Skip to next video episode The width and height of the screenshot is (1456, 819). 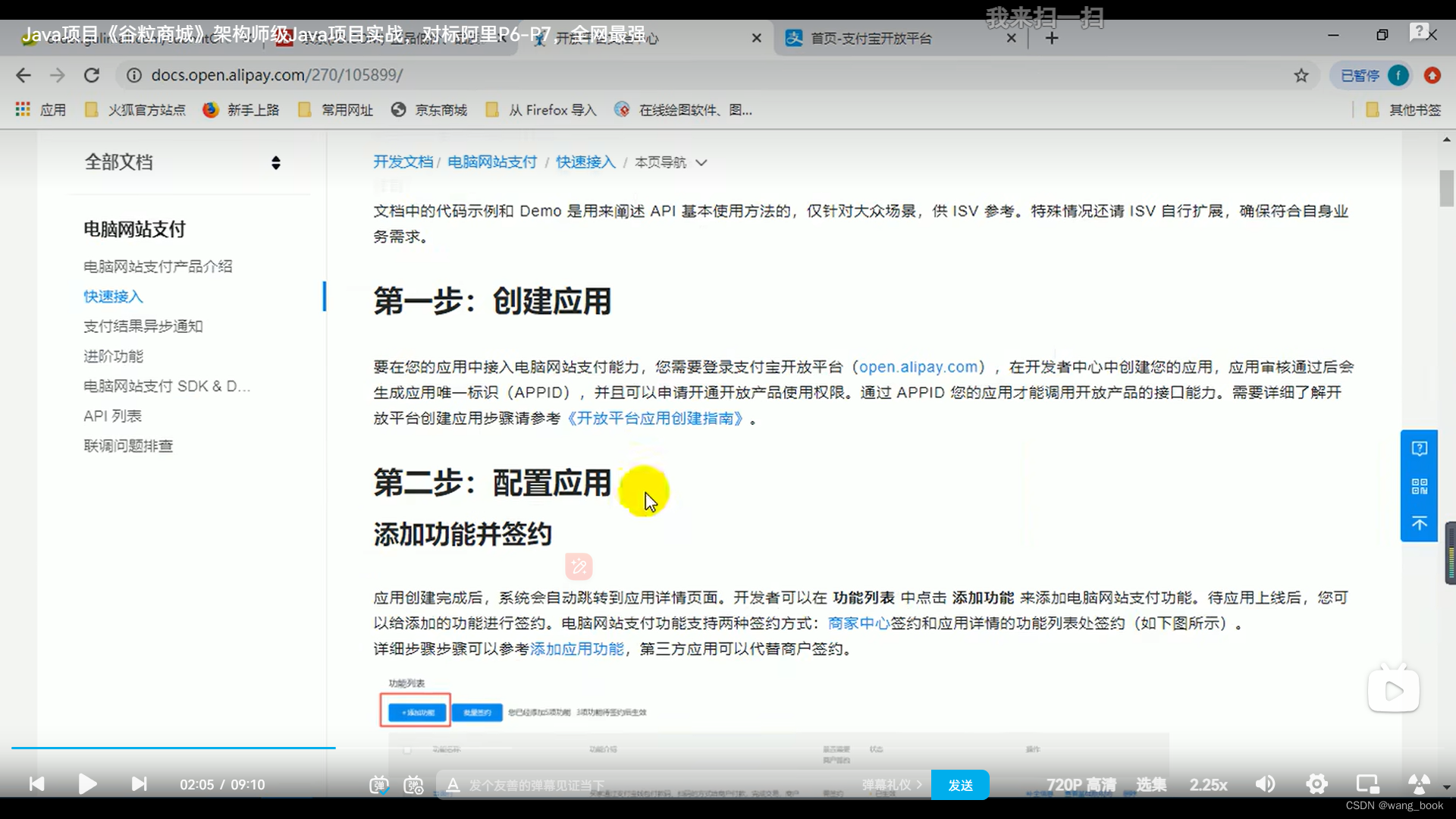(x=139, y=784)
